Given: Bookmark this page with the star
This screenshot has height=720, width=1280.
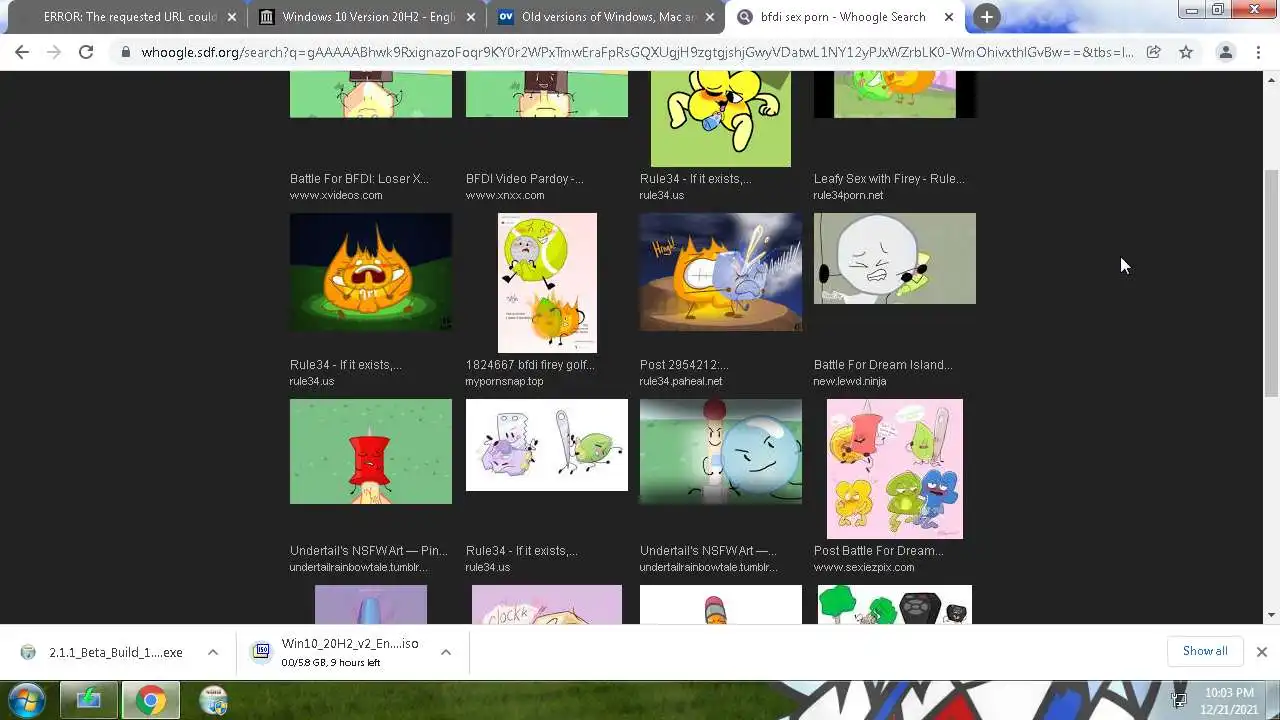Looking at the screenshot, I should (1186, 52).
